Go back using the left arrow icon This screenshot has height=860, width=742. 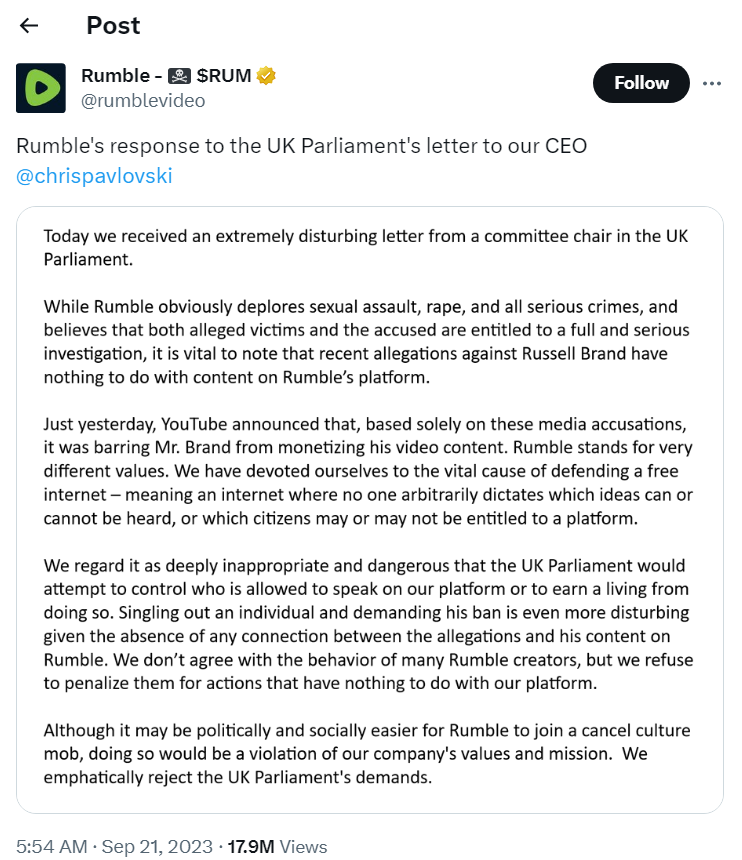click(29, 25)
